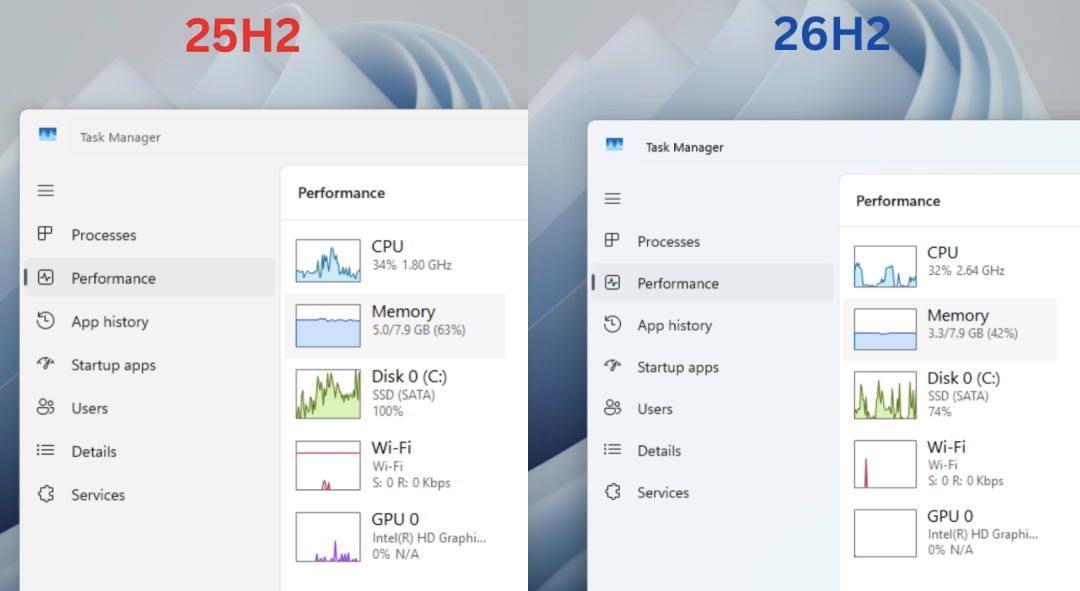
Task: Open the GPU 0 entry in the 25H2 performance list
Action: tap(395, 537)
